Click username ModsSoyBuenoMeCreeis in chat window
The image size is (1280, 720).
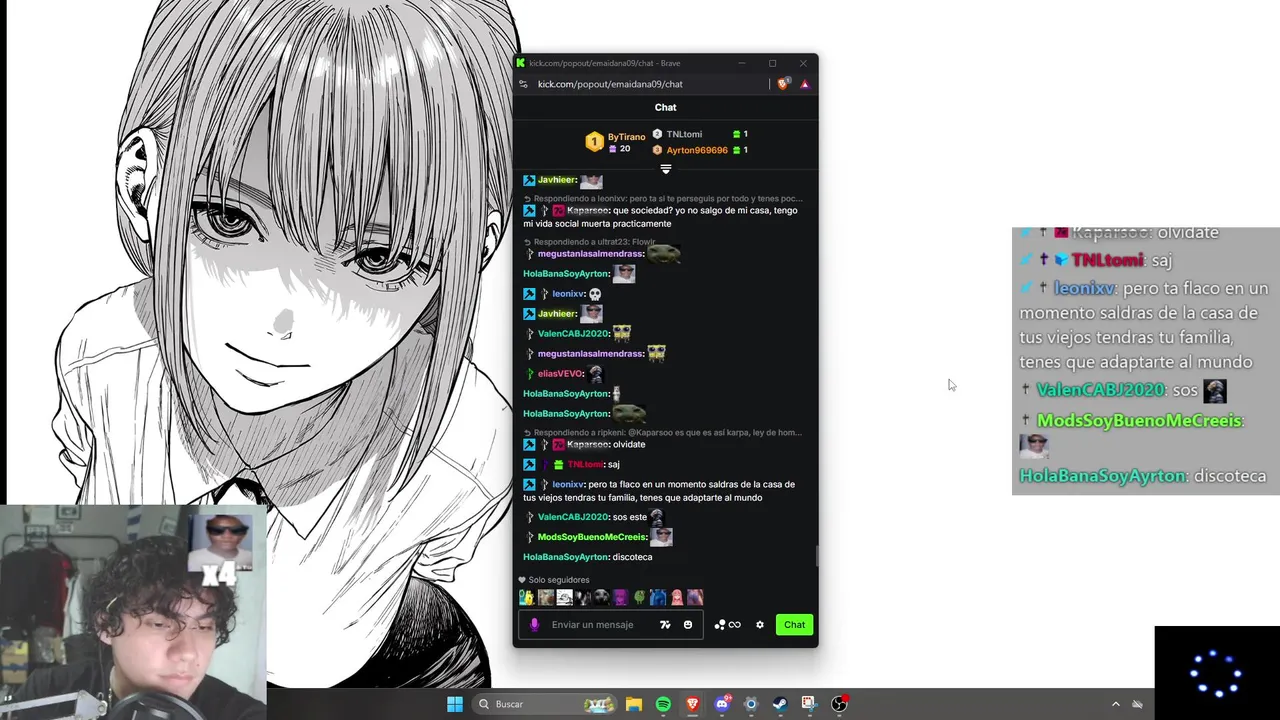(592, 537)
